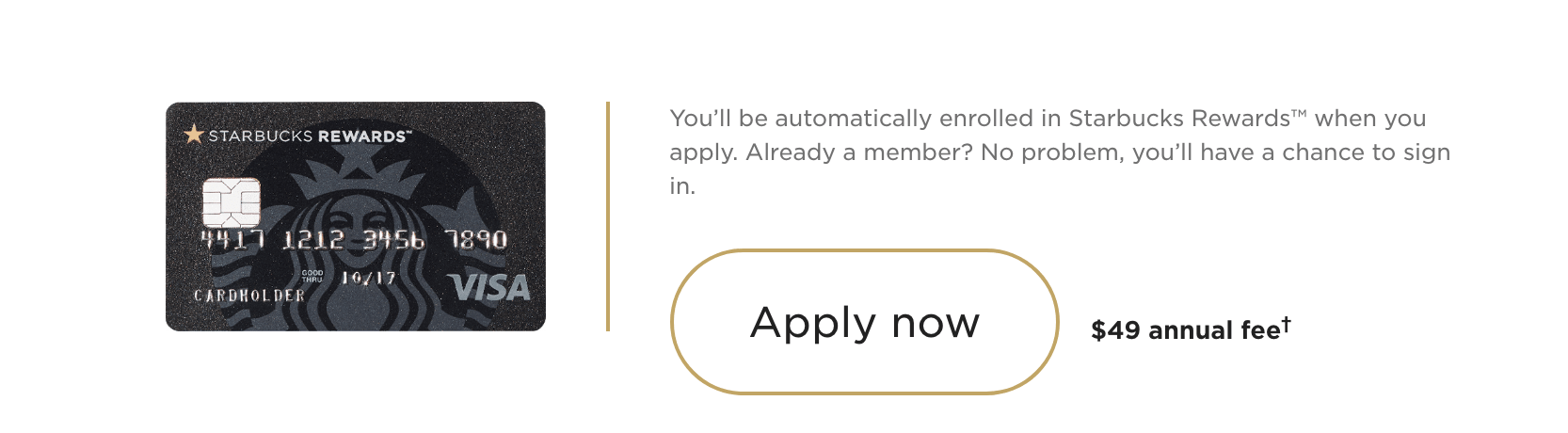This screenshot has height=433, width=1568.
Task: Click the Apply now button
Action: pyautogui.click(x=864, y=322)
